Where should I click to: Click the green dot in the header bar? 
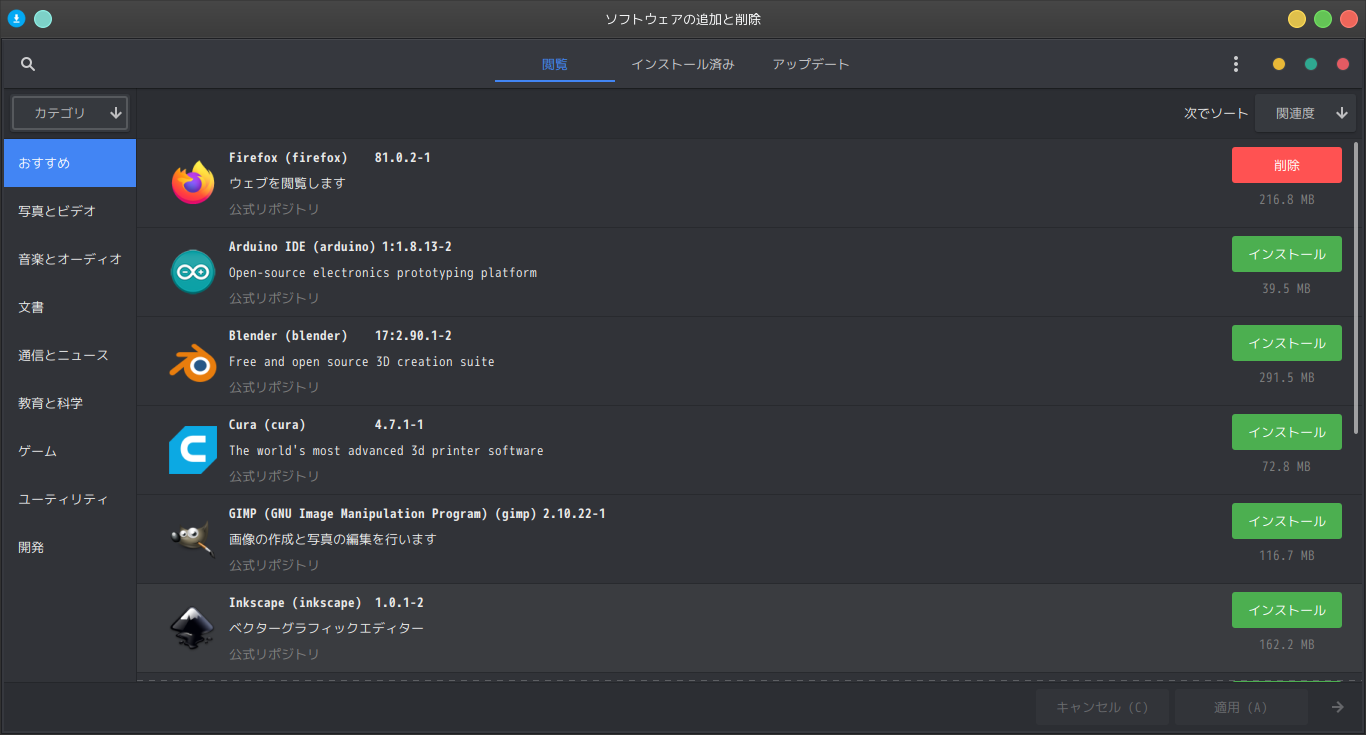pyautogui.click(x=1311, y=64)
